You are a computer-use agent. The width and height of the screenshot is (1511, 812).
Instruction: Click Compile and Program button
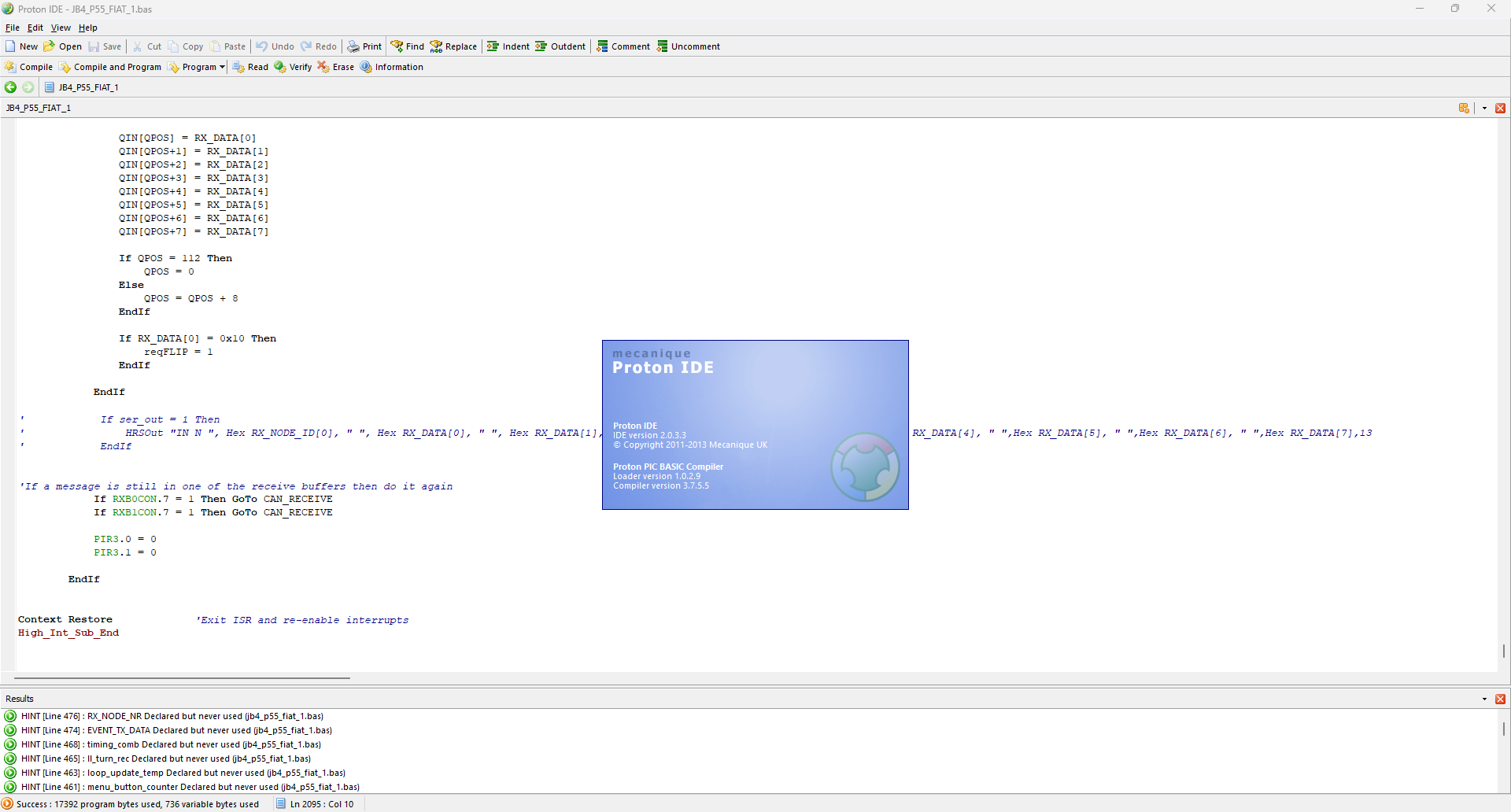coord(109,67)
